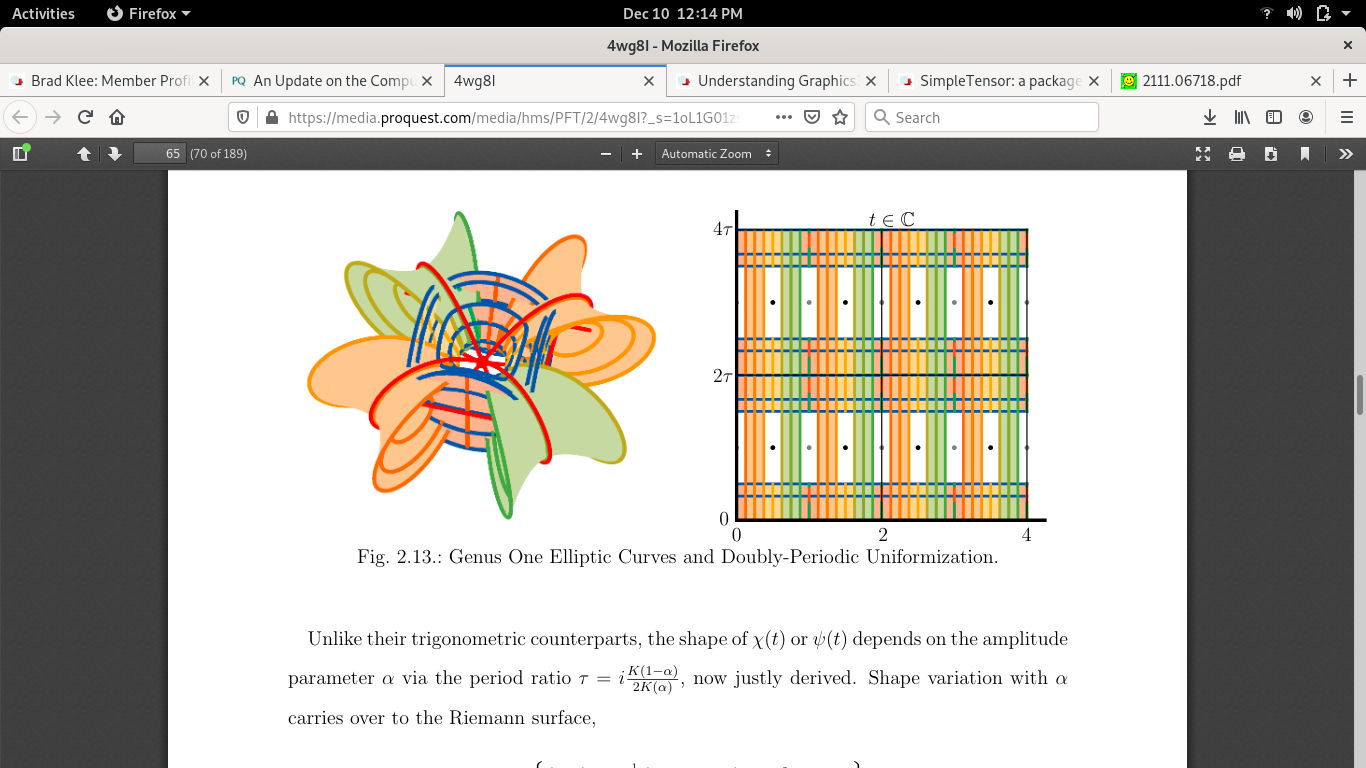Open the Automatic Zoom dropdown

[x=716, y=153]
